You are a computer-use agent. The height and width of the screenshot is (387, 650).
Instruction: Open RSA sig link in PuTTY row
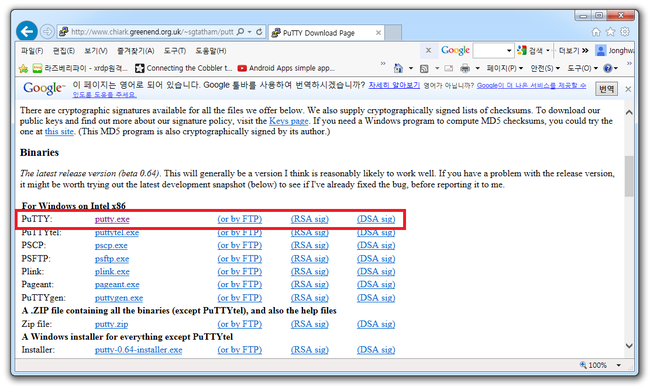click(x=309, y=219)
